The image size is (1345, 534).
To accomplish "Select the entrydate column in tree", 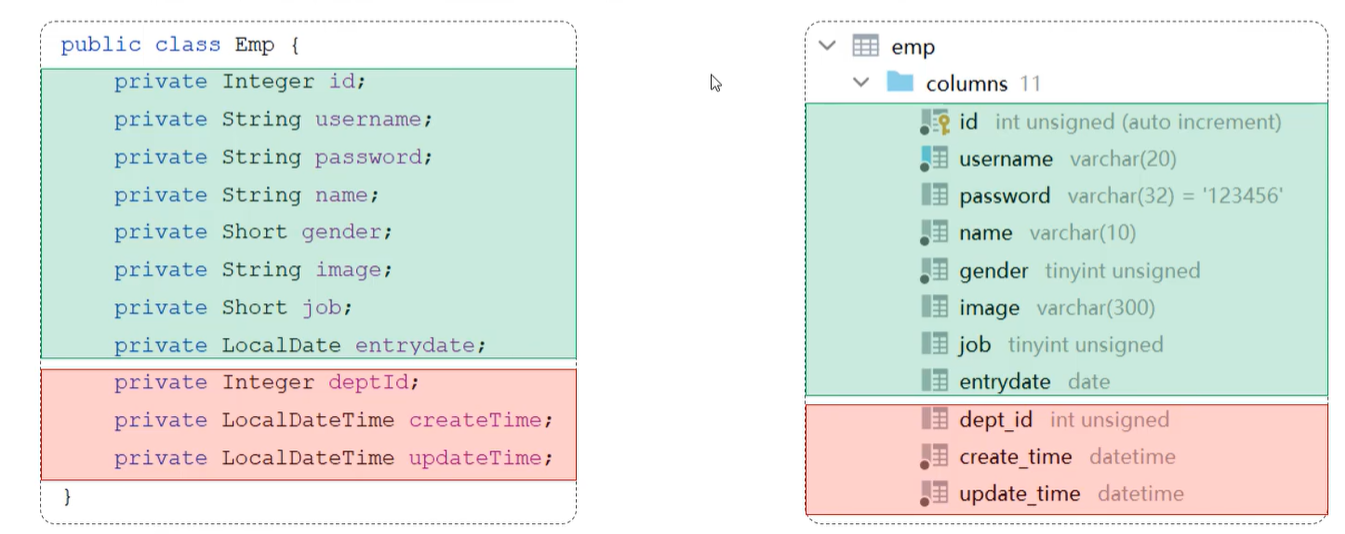I will tap(1004, 382).
